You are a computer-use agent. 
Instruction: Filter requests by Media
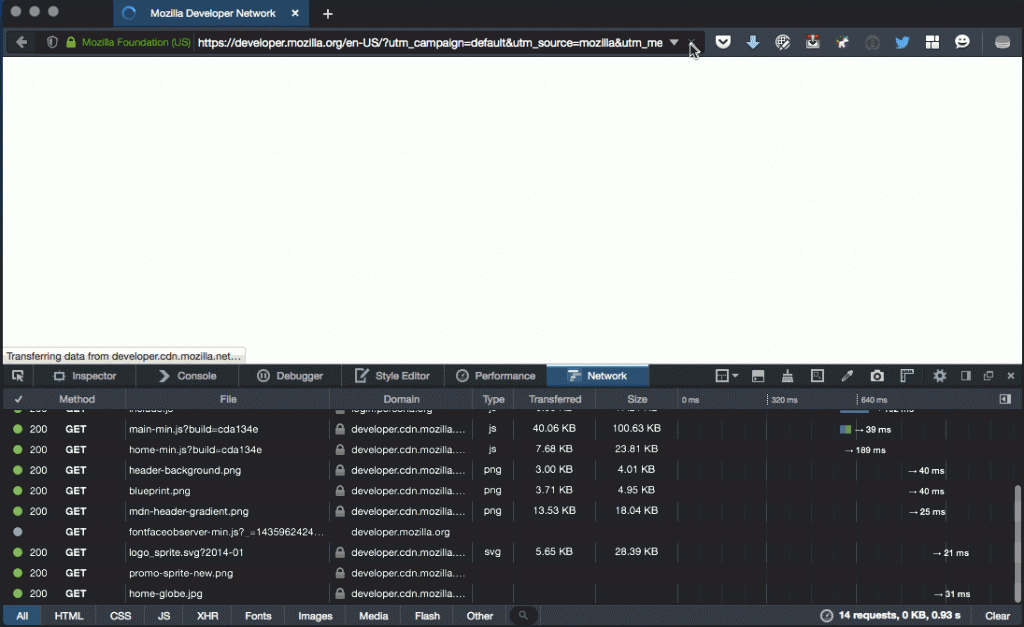374,616
